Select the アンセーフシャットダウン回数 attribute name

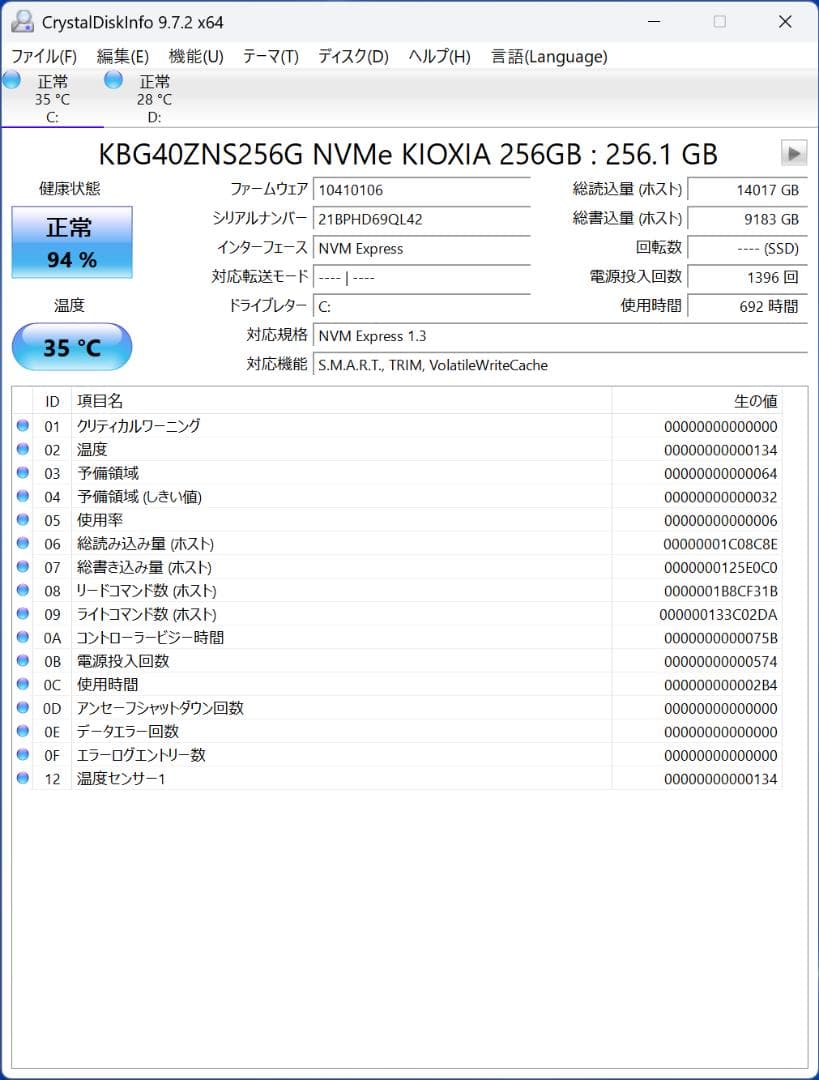coord(160,708)
